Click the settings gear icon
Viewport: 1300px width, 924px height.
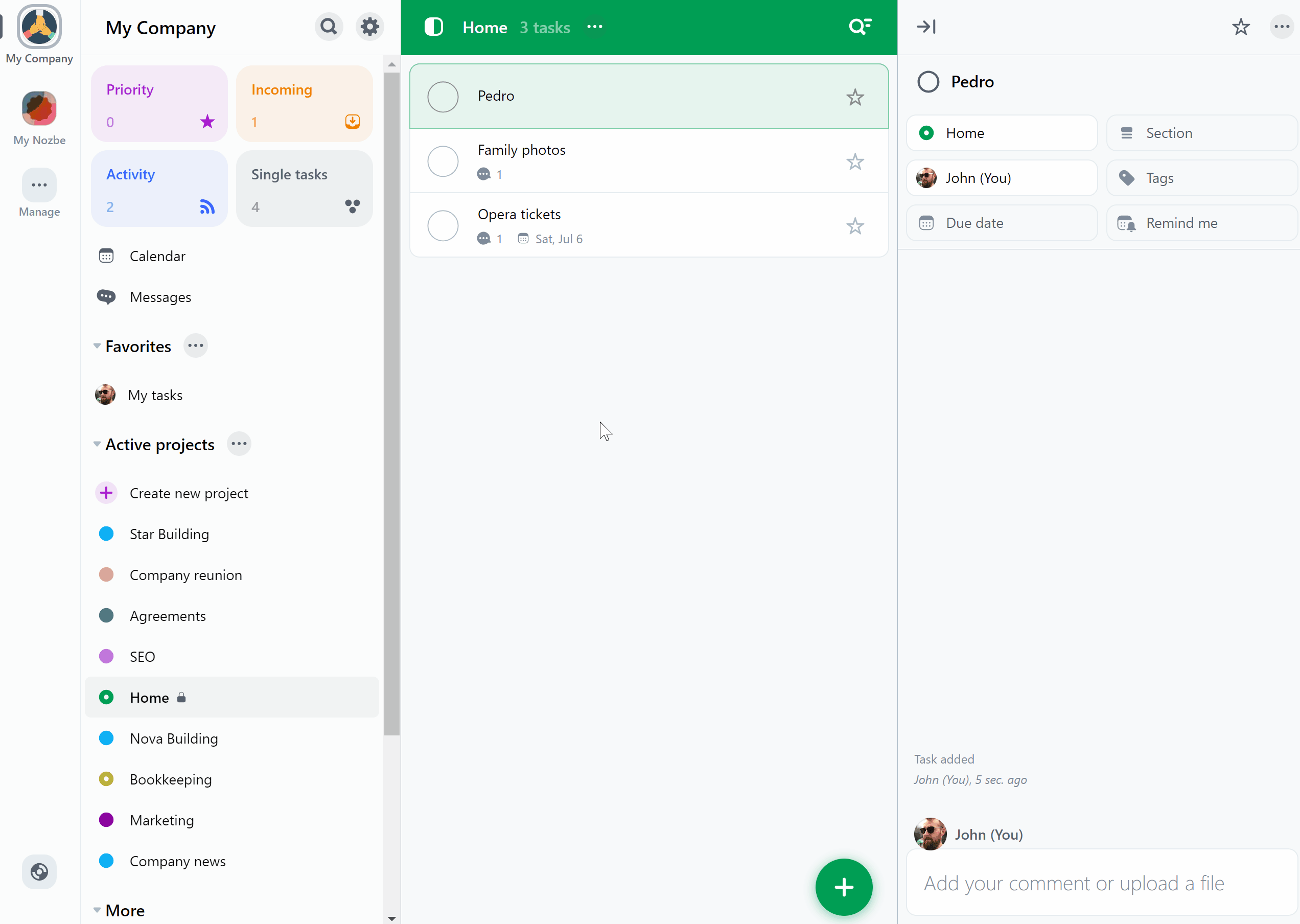click(x=368, y=26)
